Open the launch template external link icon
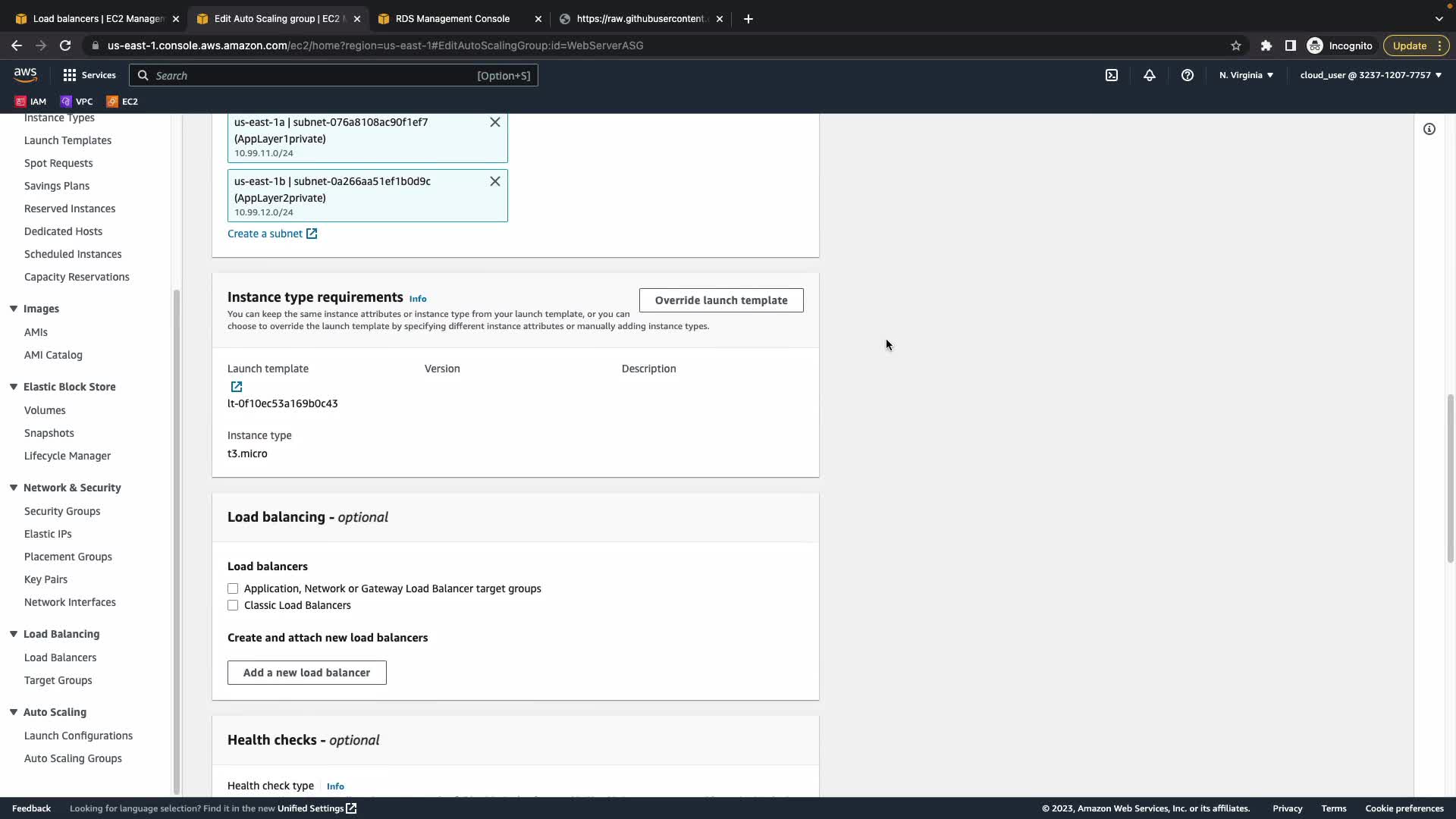This screenshot has height=819, width=1456. pyautogui.click(x=237, y=387)
